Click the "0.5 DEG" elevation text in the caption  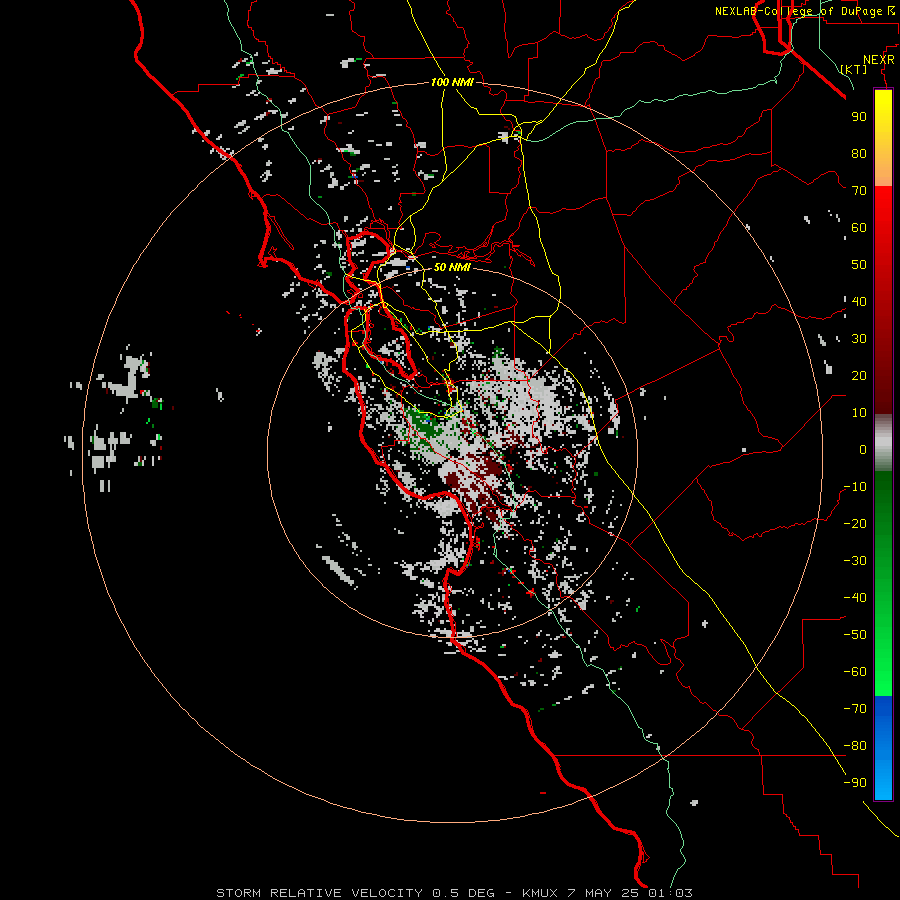pos(463,893)
